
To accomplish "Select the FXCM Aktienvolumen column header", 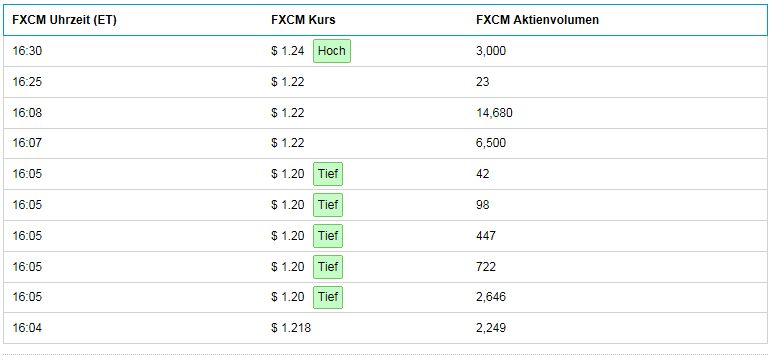I will click(x=537, y=20).
